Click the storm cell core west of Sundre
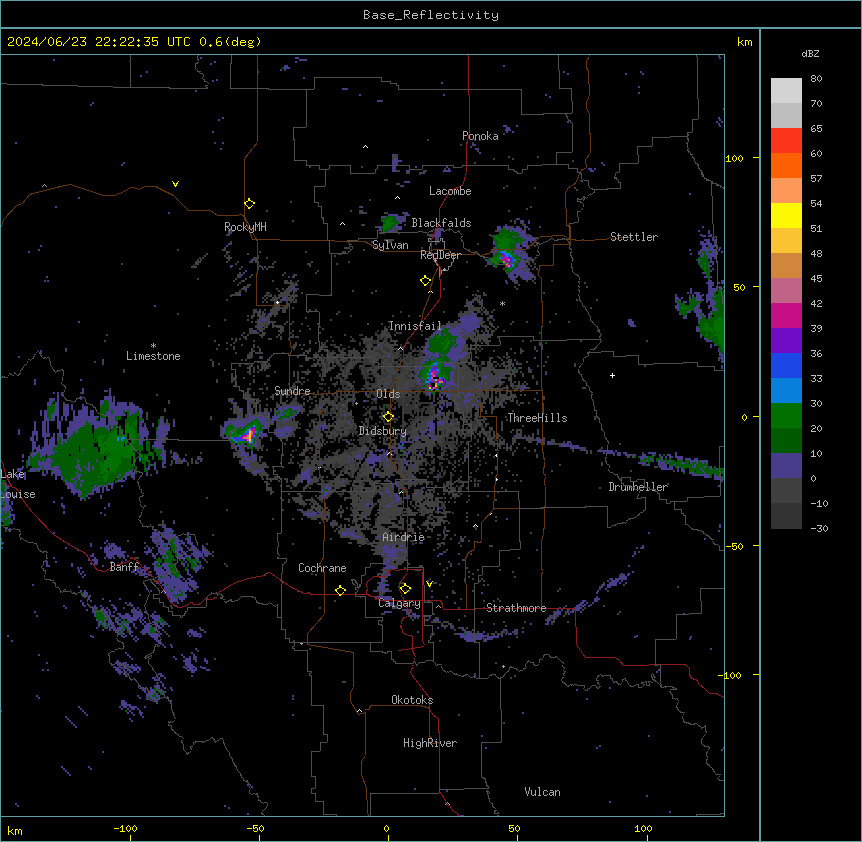862x842 pixels. coord(247,434)
